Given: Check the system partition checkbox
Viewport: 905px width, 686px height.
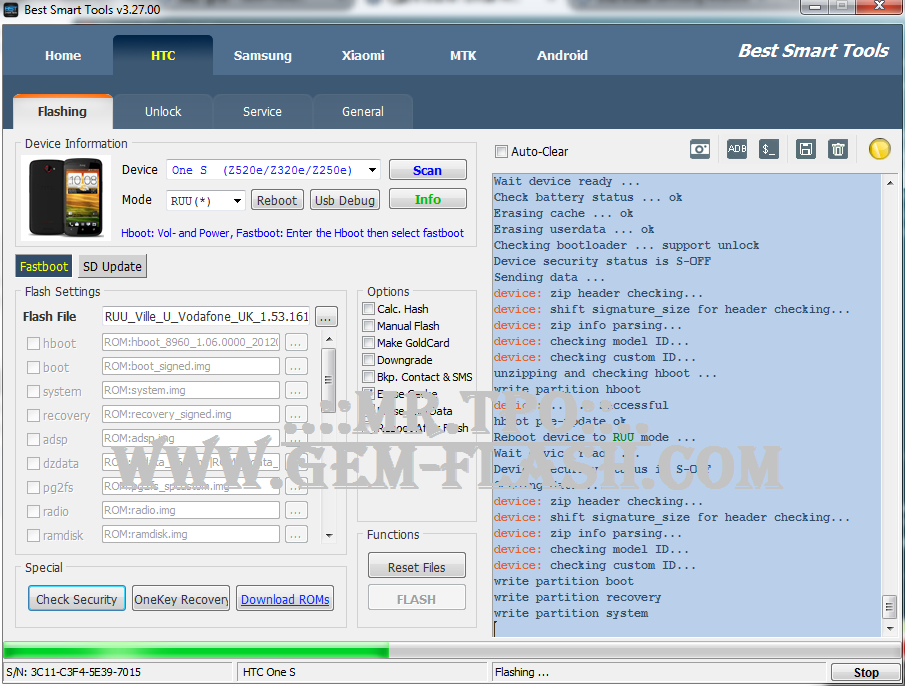Looking at the screenshot, I should (33, 392).
